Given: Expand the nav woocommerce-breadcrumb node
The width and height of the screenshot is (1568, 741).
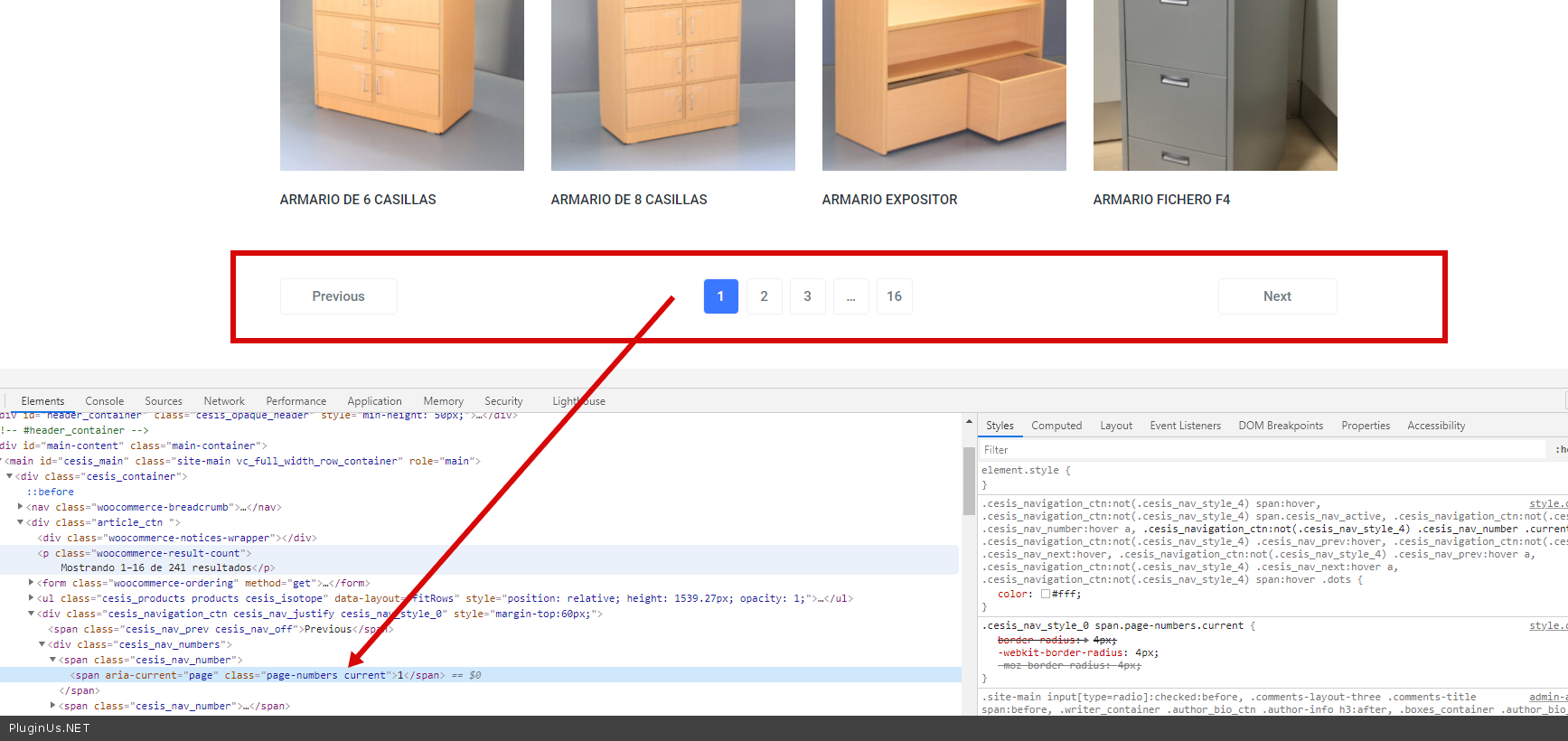Looking at the screenshot, I should click(20, 507).
